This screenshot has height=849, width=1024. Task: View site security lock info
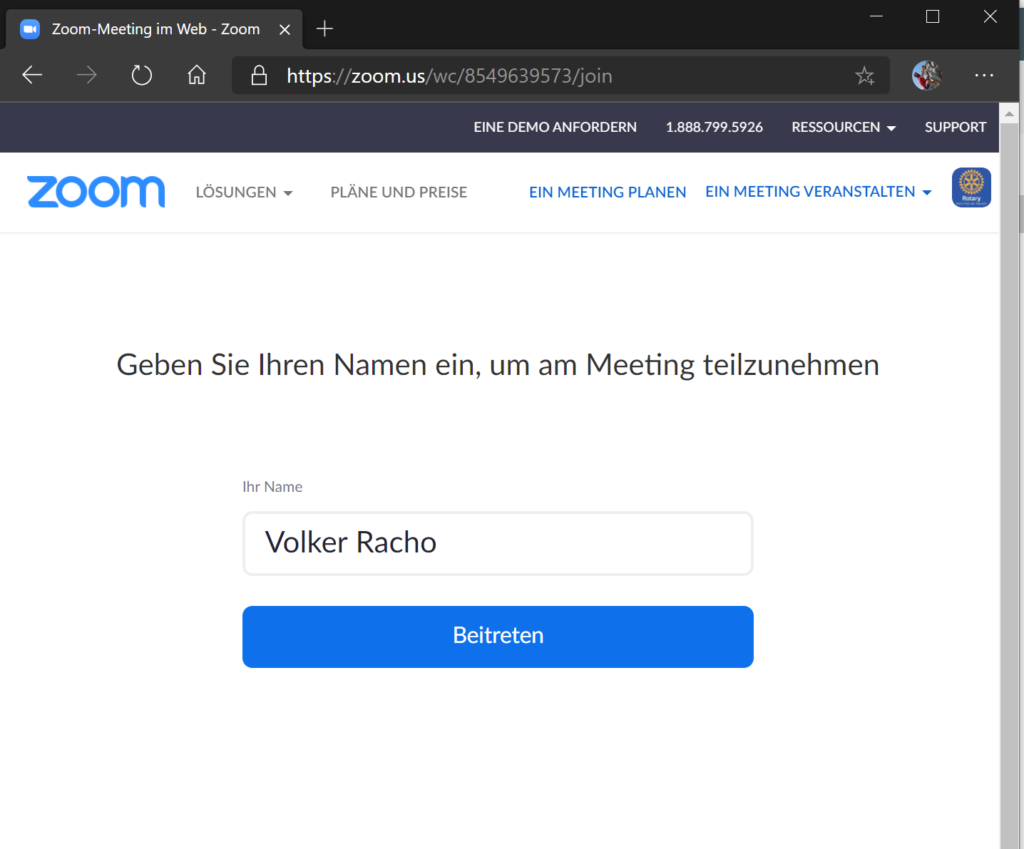[259, 76]
